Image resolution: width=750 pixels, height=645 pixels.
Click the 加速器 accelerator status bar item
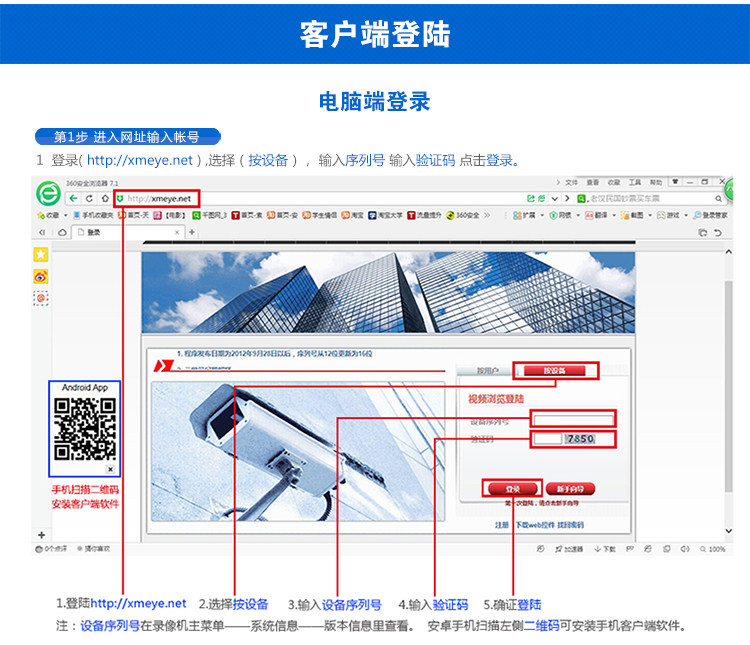click(569, 549)
